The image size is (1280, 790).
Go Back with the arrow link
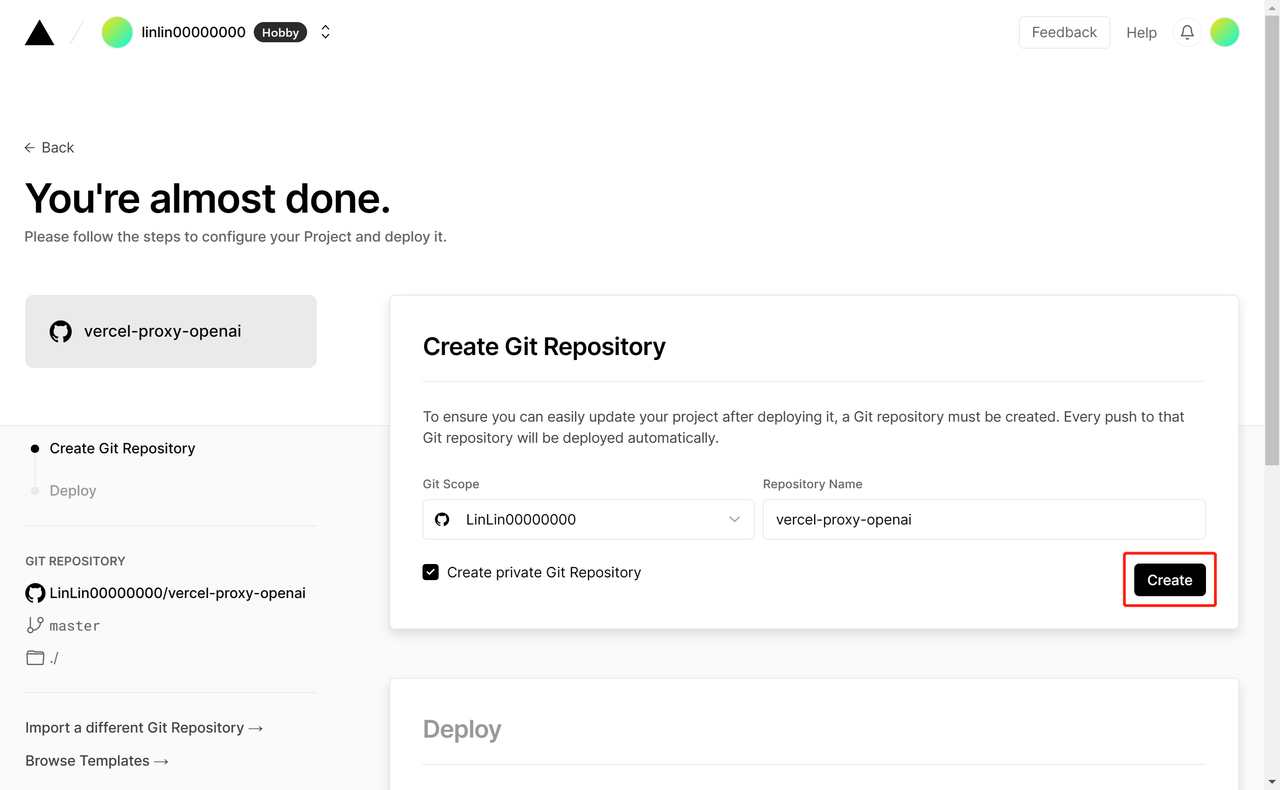click(49, 147)
